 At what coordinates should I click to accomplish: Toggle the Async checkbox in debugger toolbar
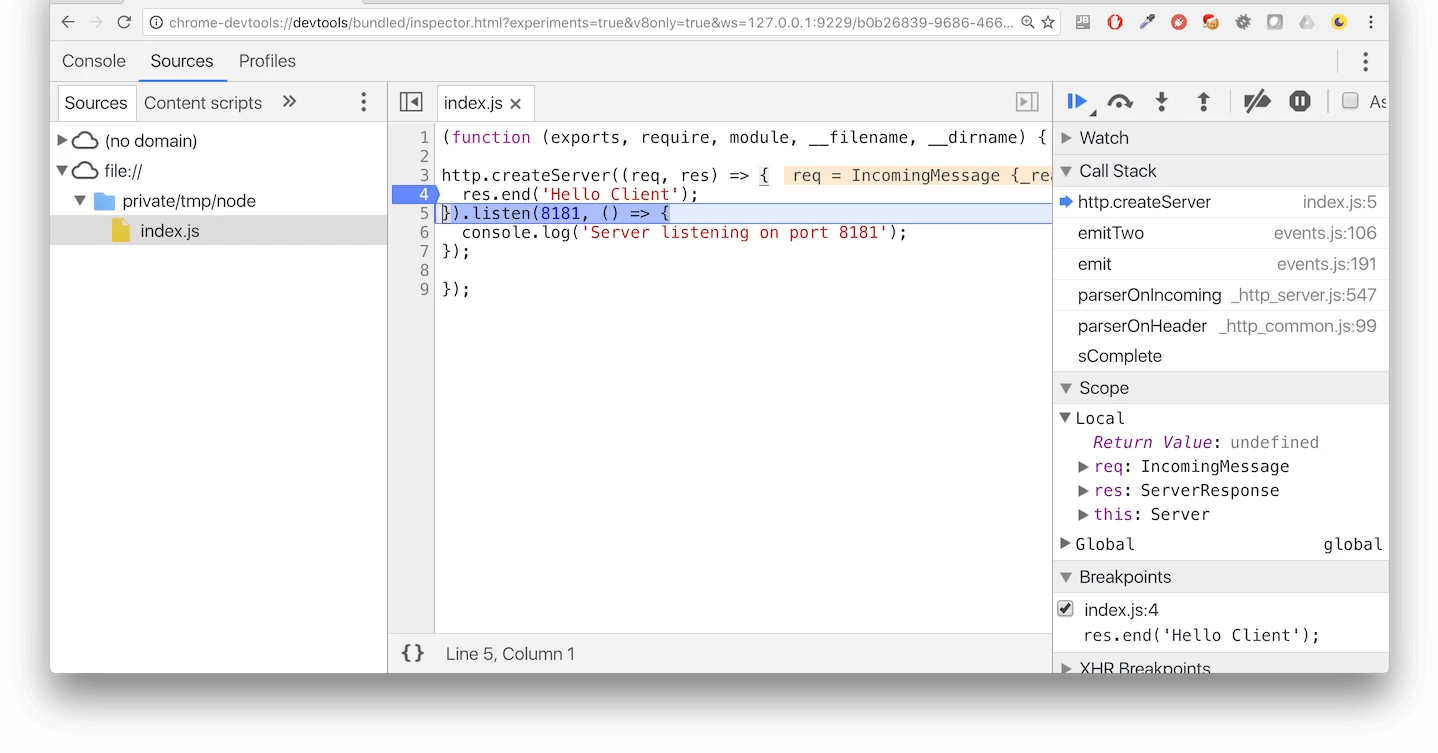click(1350, 101)
